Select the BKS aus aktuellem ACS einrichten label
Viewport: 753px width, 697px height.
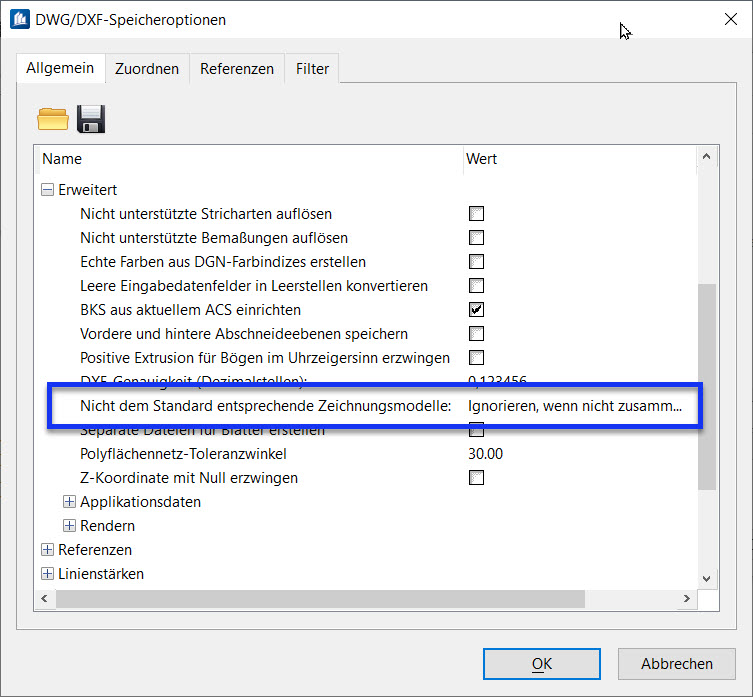(190, 310)
